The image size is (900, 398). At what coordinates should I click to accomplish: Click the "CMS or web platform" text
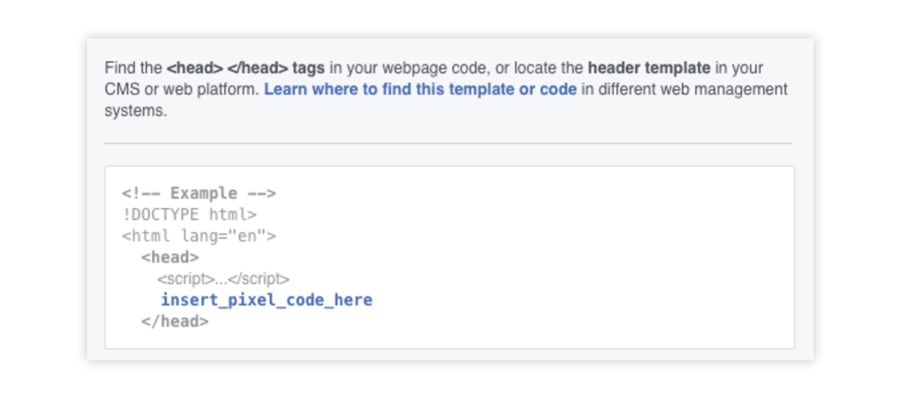[x=182, y=90]
